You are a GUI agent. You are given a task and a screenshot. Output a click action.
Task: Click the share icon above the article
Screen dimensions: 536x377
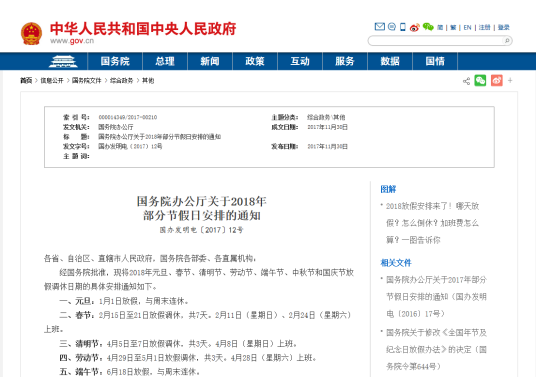466,81
